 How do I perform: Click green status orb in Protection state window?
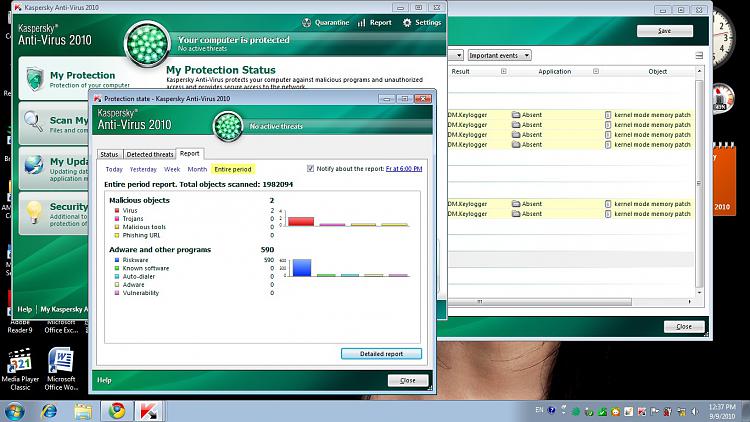(228, 126)
